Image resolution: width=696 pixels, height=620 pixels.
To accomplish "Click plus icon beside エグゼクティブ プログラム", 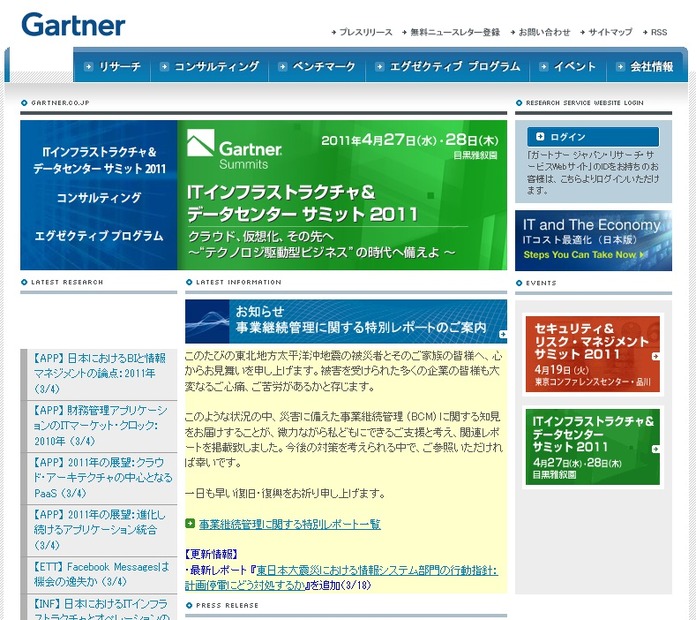I will 380,67.
